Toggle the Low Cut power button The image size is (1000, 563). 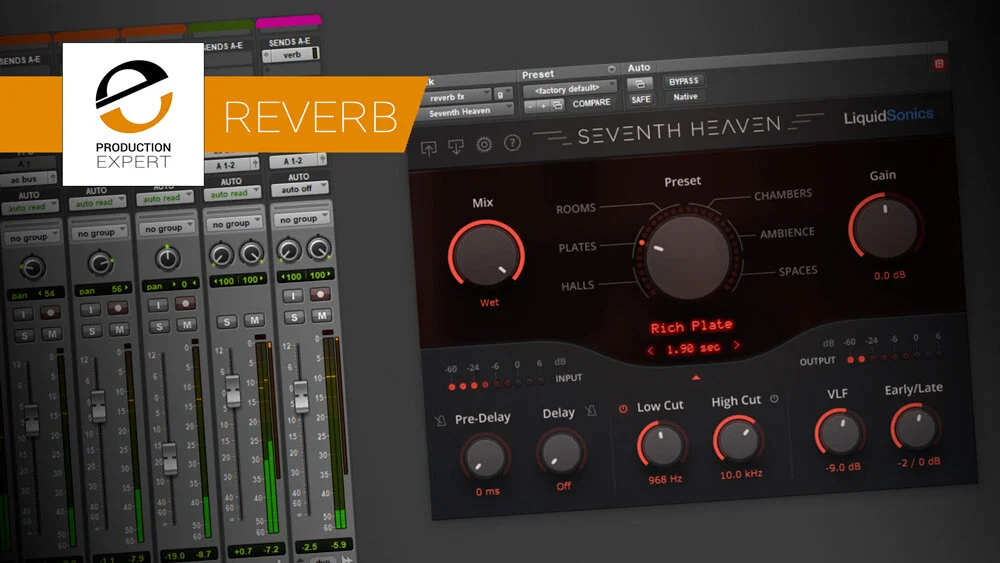(623, 409)
